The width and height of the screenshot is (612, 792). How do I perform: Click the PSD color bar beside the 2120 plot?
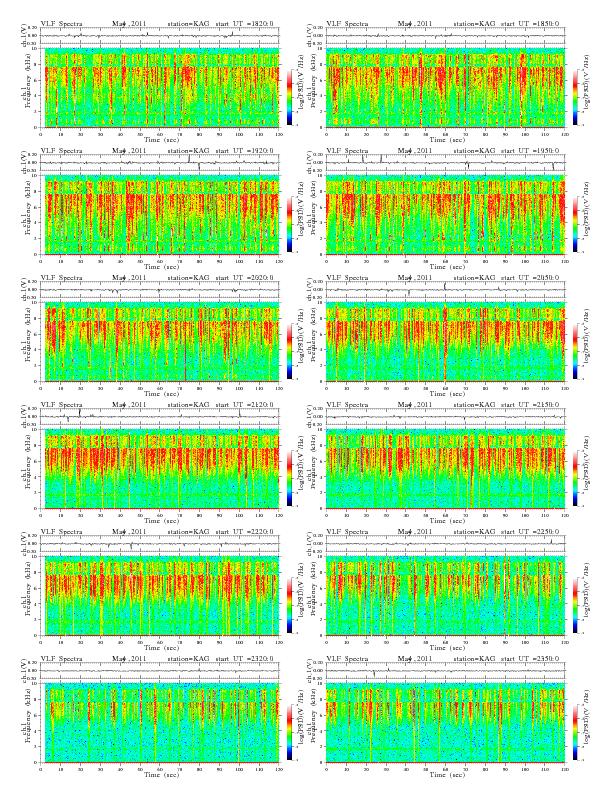(289, 478)
